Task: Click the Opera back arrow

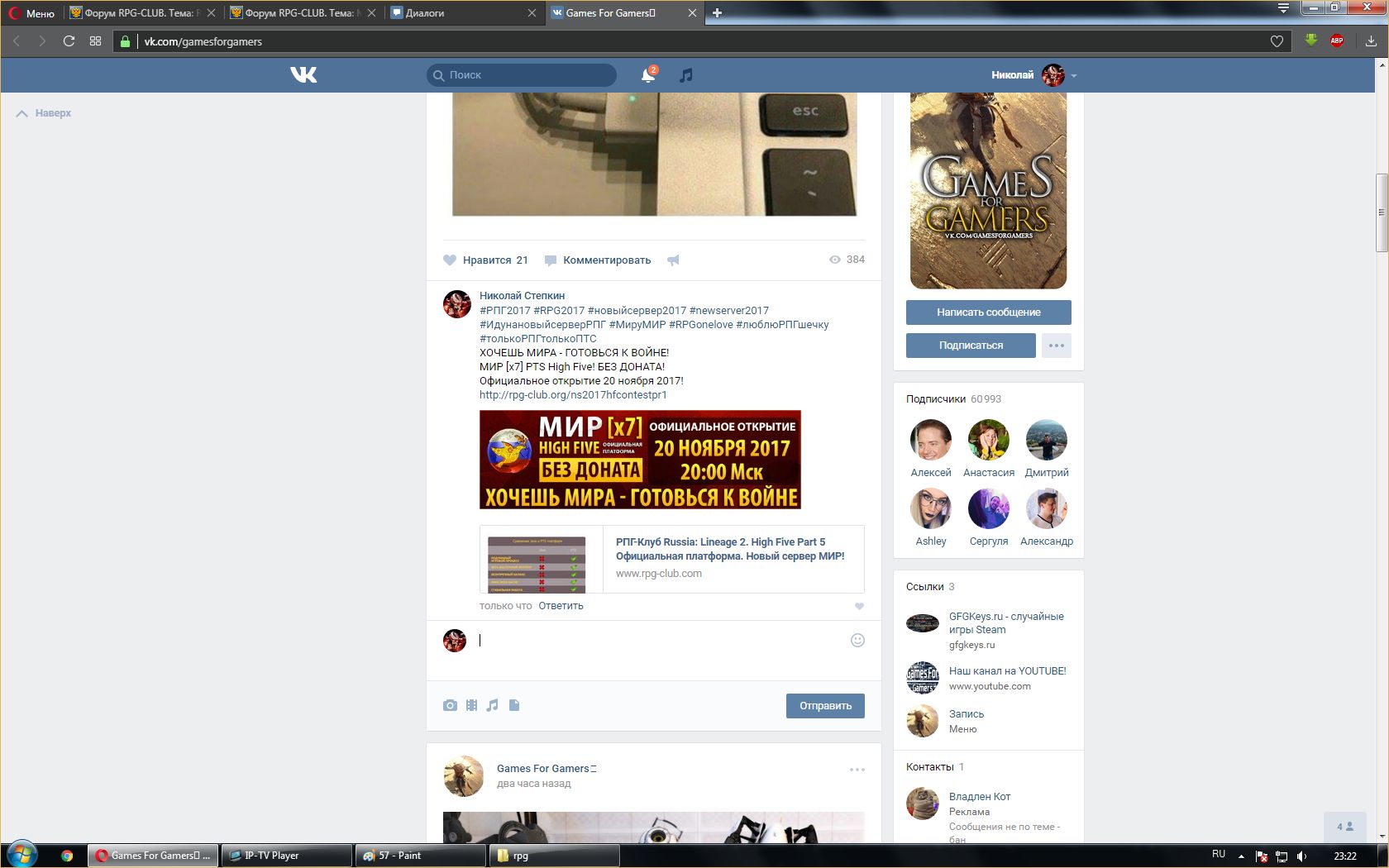Action: (16, 41)
